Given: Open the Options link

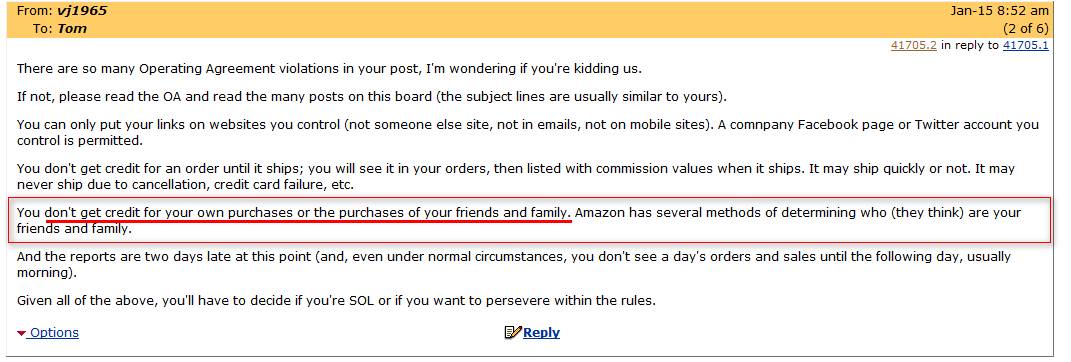Looking at the screenshot, I should 54,333.
